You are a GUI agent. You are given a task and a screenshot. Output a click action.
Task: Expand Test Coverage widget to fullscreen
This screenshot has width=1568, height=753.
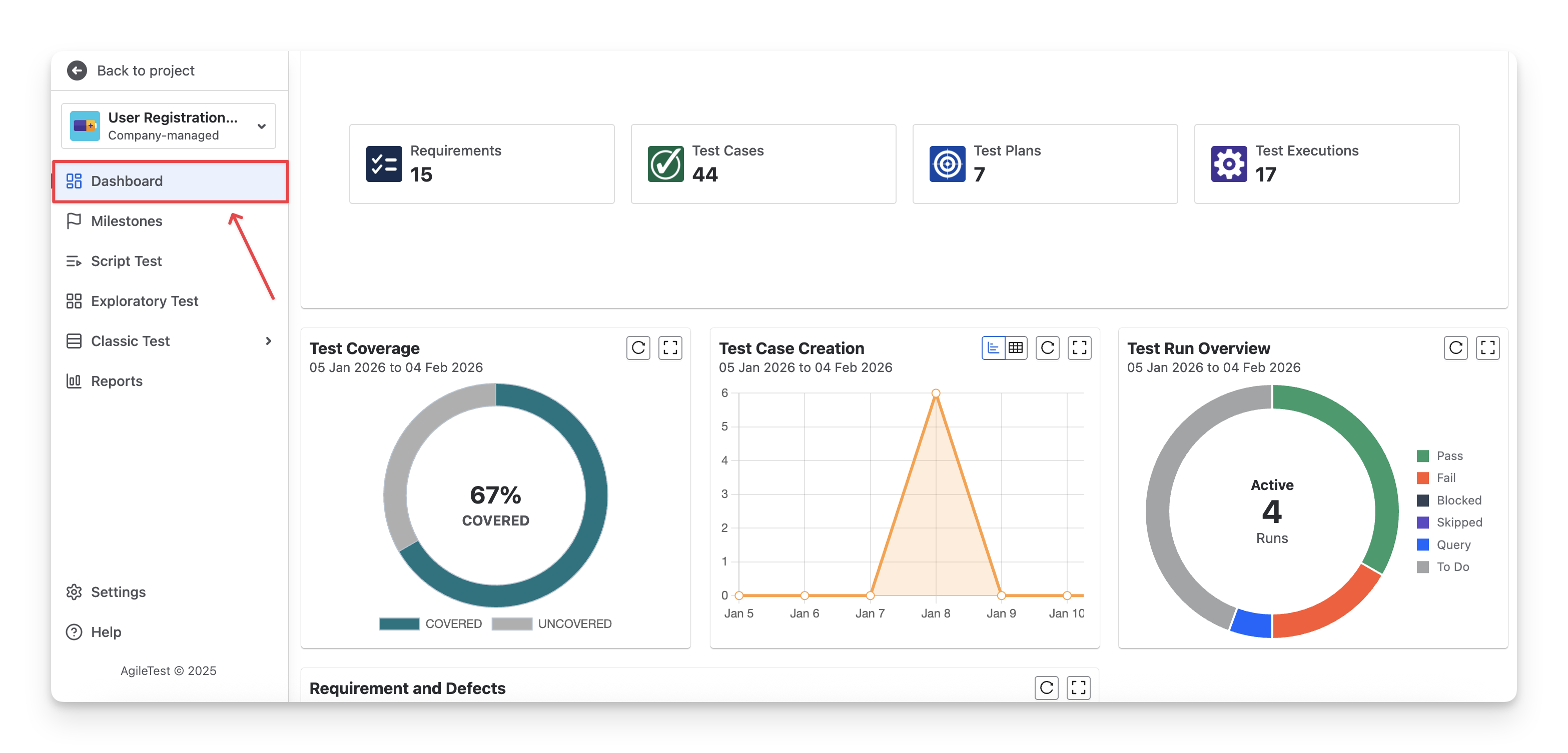pos(670,348)
